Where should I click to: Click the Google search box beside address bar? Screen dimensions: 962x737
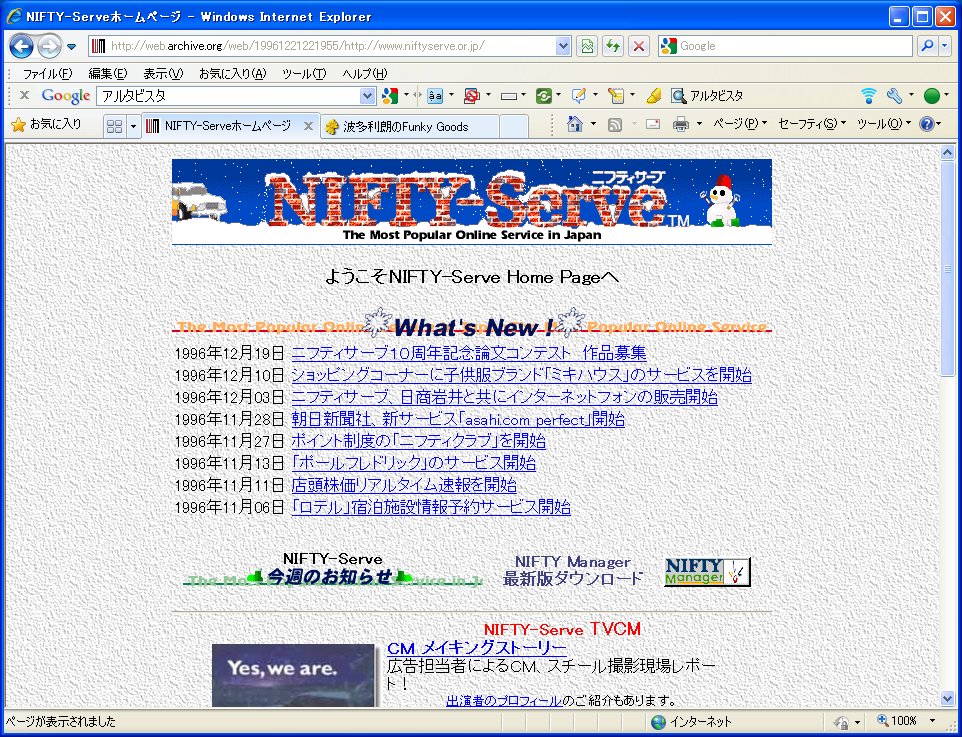click(x=785, y=46)
